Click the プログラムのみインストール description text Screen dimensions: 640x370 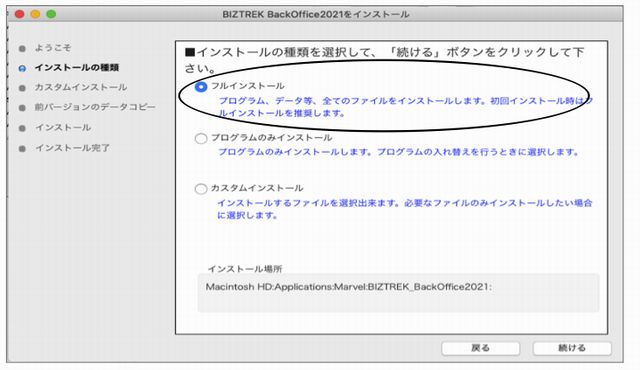pos(398,152)
